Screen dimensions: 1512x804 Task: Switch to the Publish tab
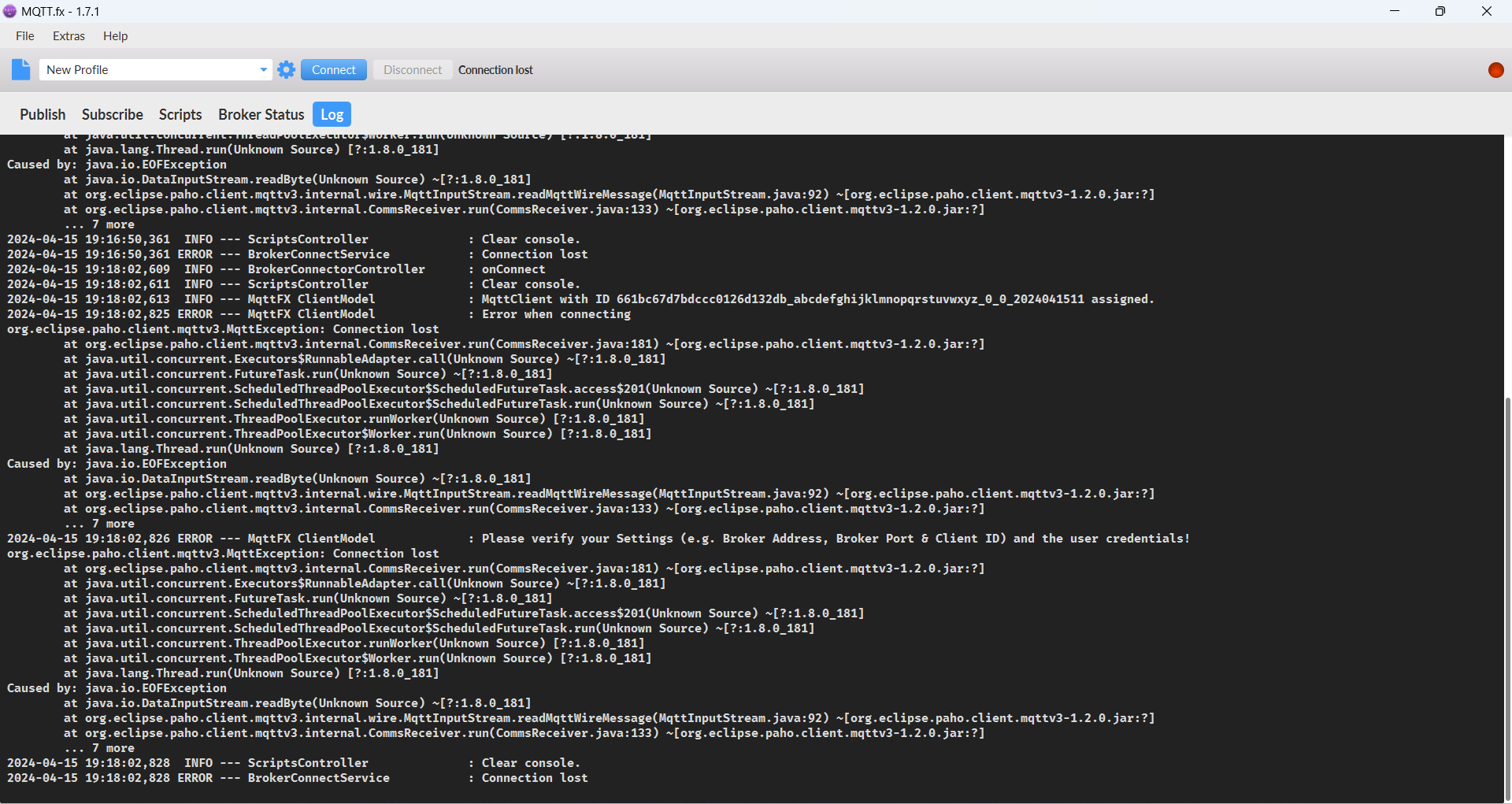click(x=43, y=114)
